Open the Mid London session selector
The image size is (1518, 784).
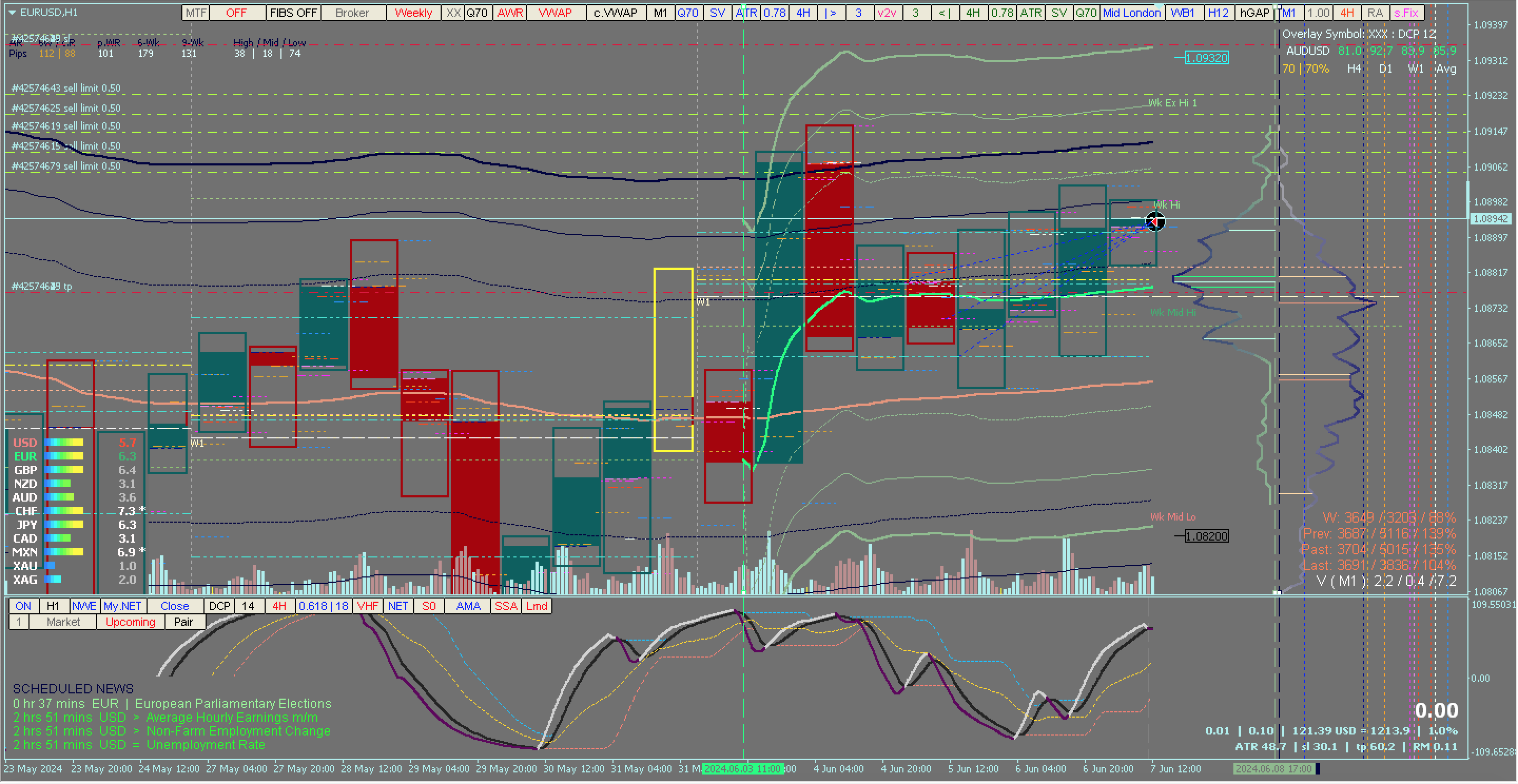coord(1132,12)
